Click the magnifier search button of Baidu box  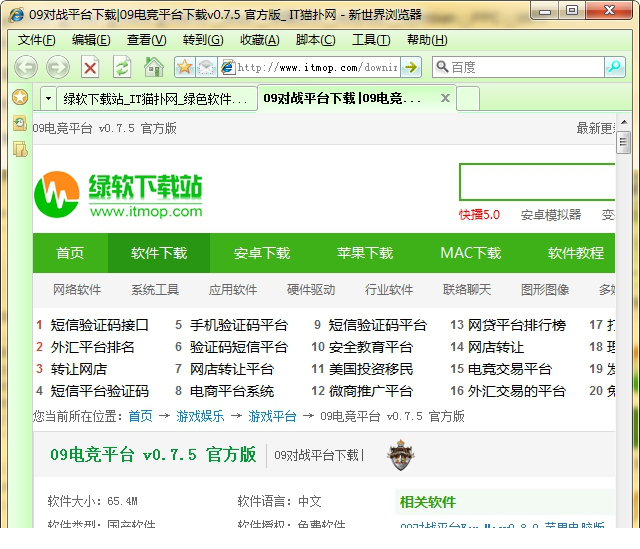(x=614, y=67)
